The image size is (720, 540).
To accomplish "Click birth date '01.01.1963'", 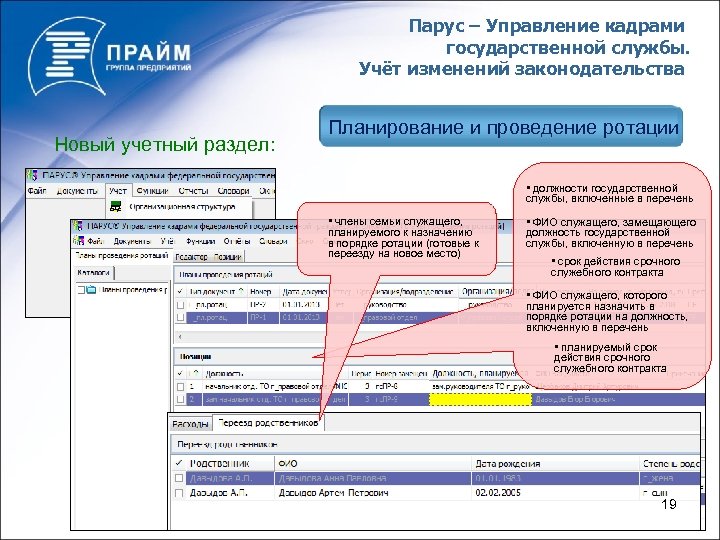I will (498, 478).
